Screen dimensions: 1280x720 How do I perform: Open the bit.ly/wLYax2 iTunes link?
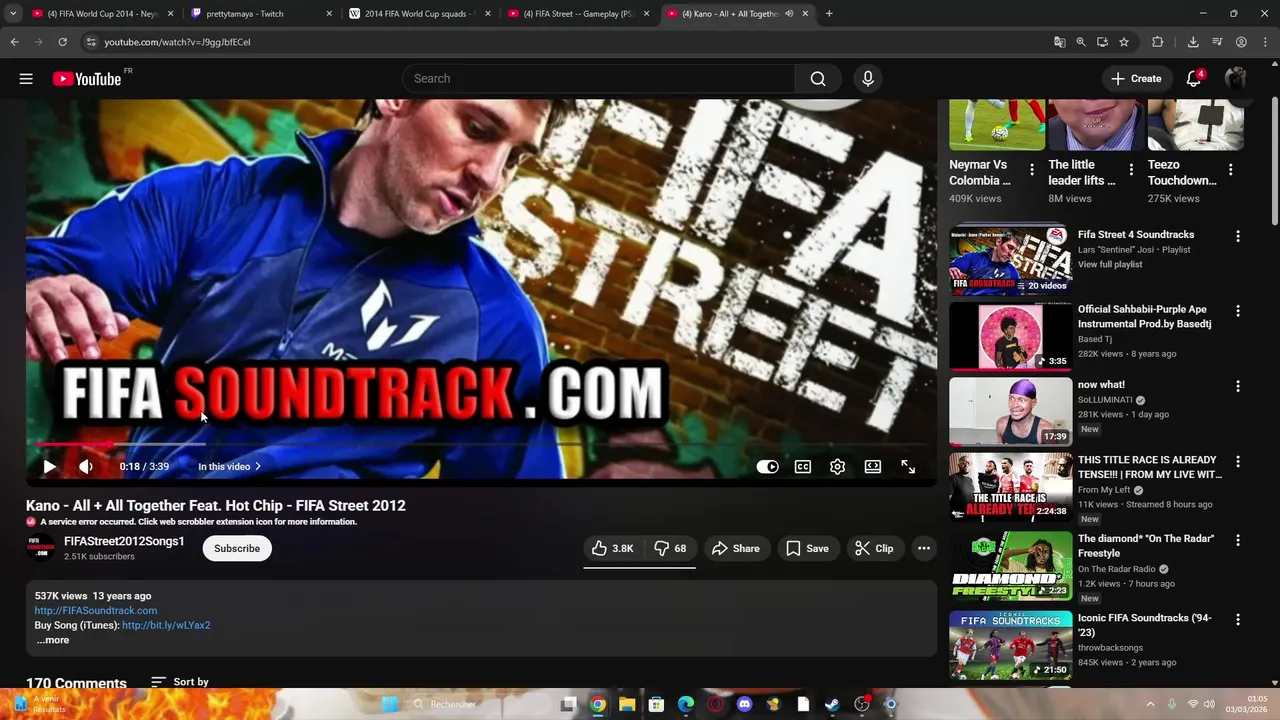166,625
